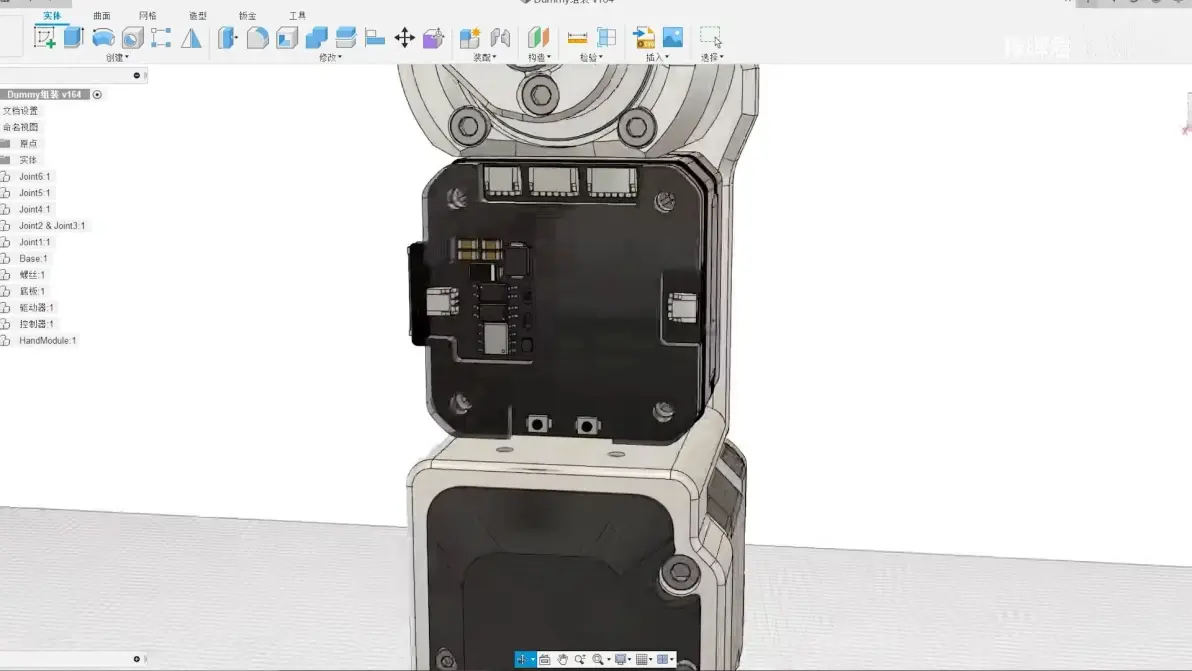Image resolution: width=1192 pixels, height=671 pixels.
Task: Select the 实体 folder in the tree
Action: (x=28, y=160)
